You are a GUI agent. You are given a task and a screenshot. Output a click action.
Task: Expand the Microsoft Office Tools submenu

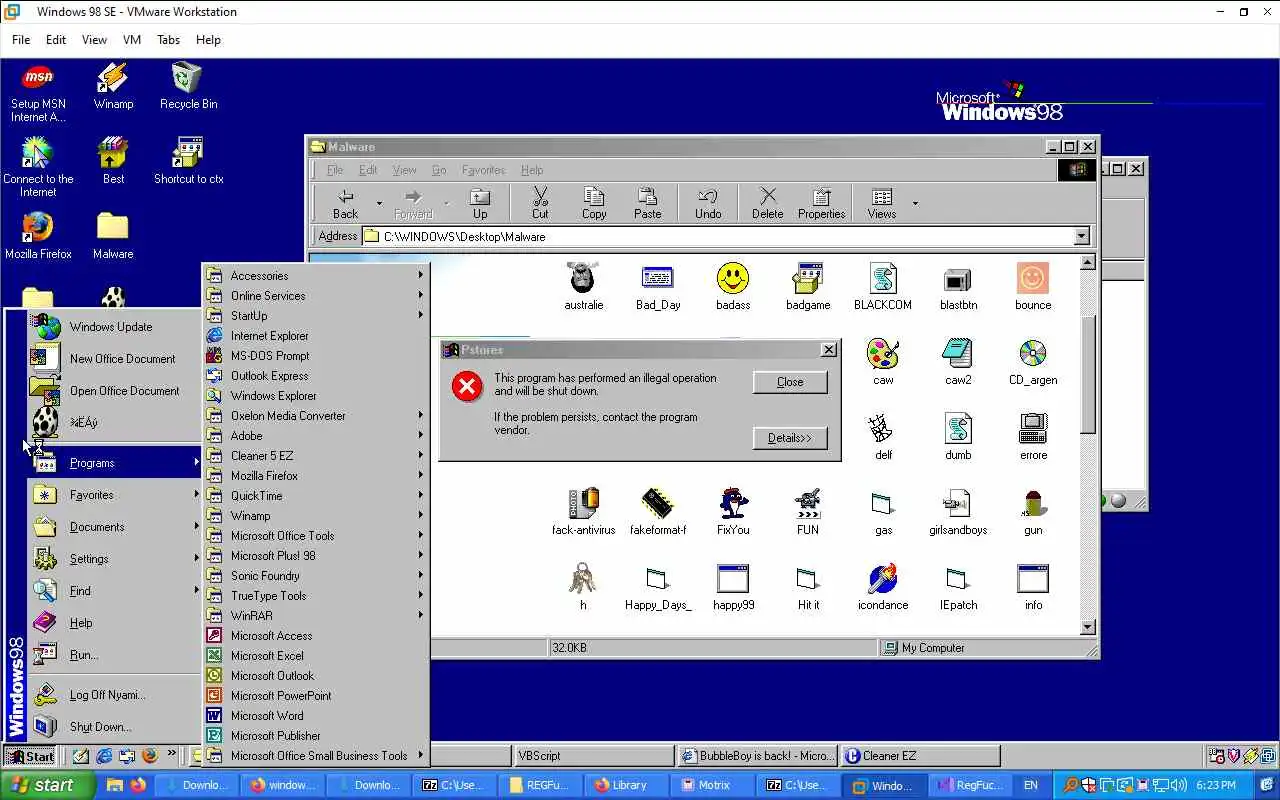coord(316,536)
